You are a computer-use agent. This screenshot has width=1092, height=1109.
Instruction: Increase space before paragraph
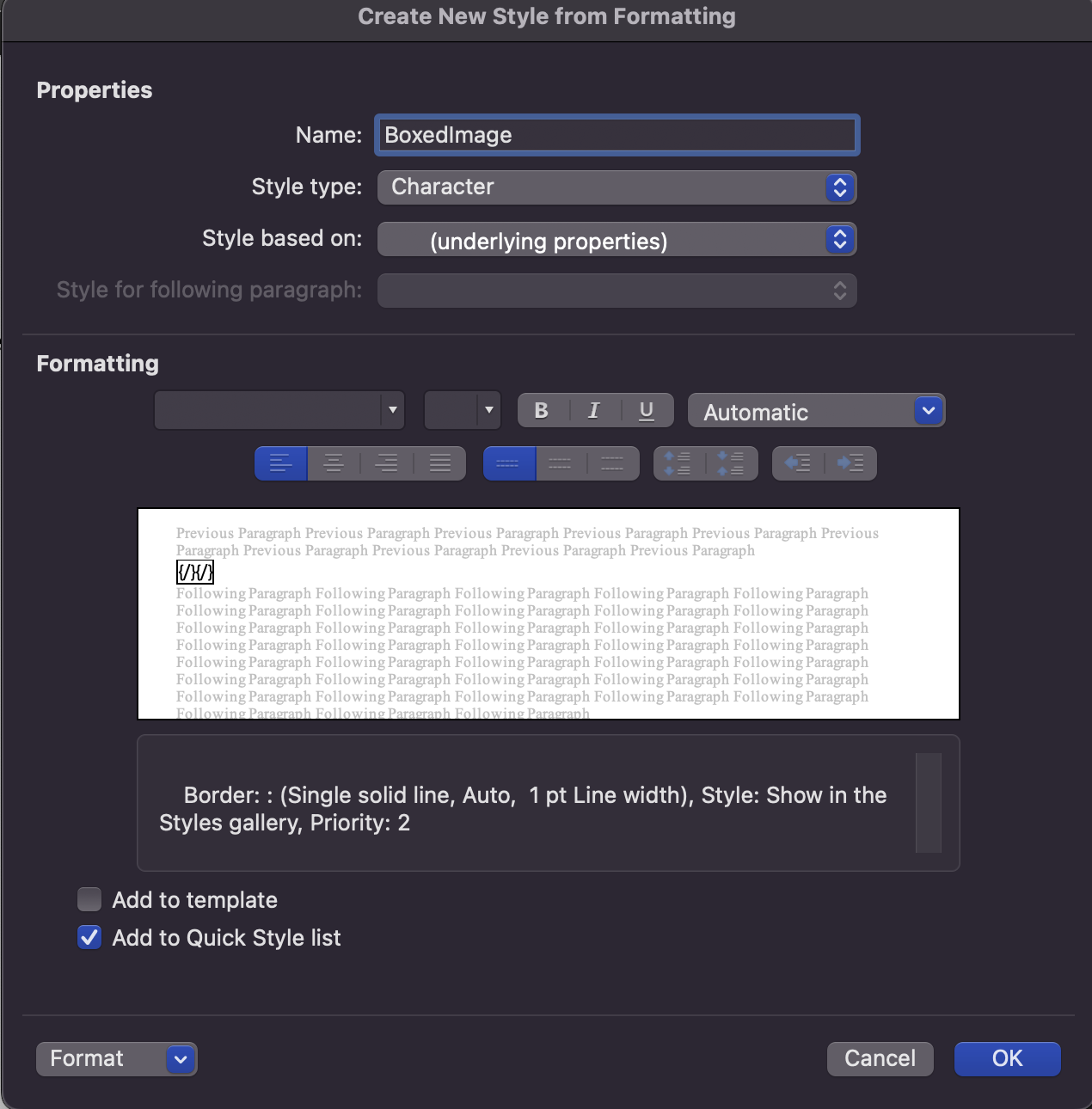pyautogui.click(x=681, y=463)
